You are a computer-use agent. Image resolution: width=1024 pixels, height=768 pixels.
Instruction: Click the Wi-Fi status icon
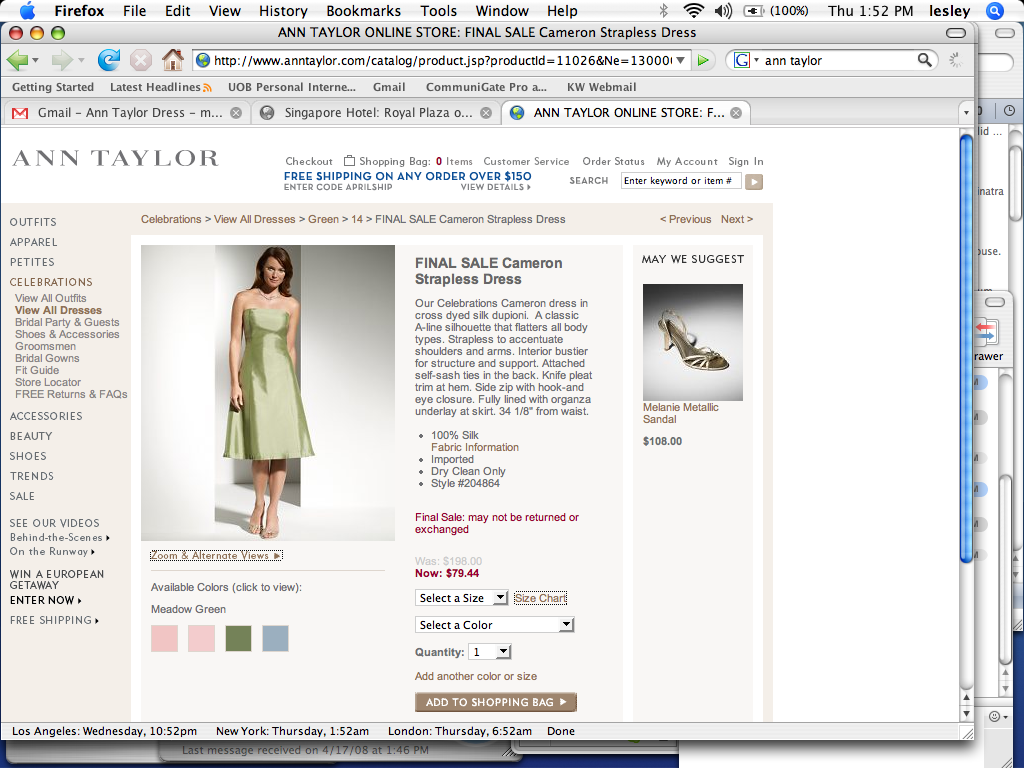(694, 10)
